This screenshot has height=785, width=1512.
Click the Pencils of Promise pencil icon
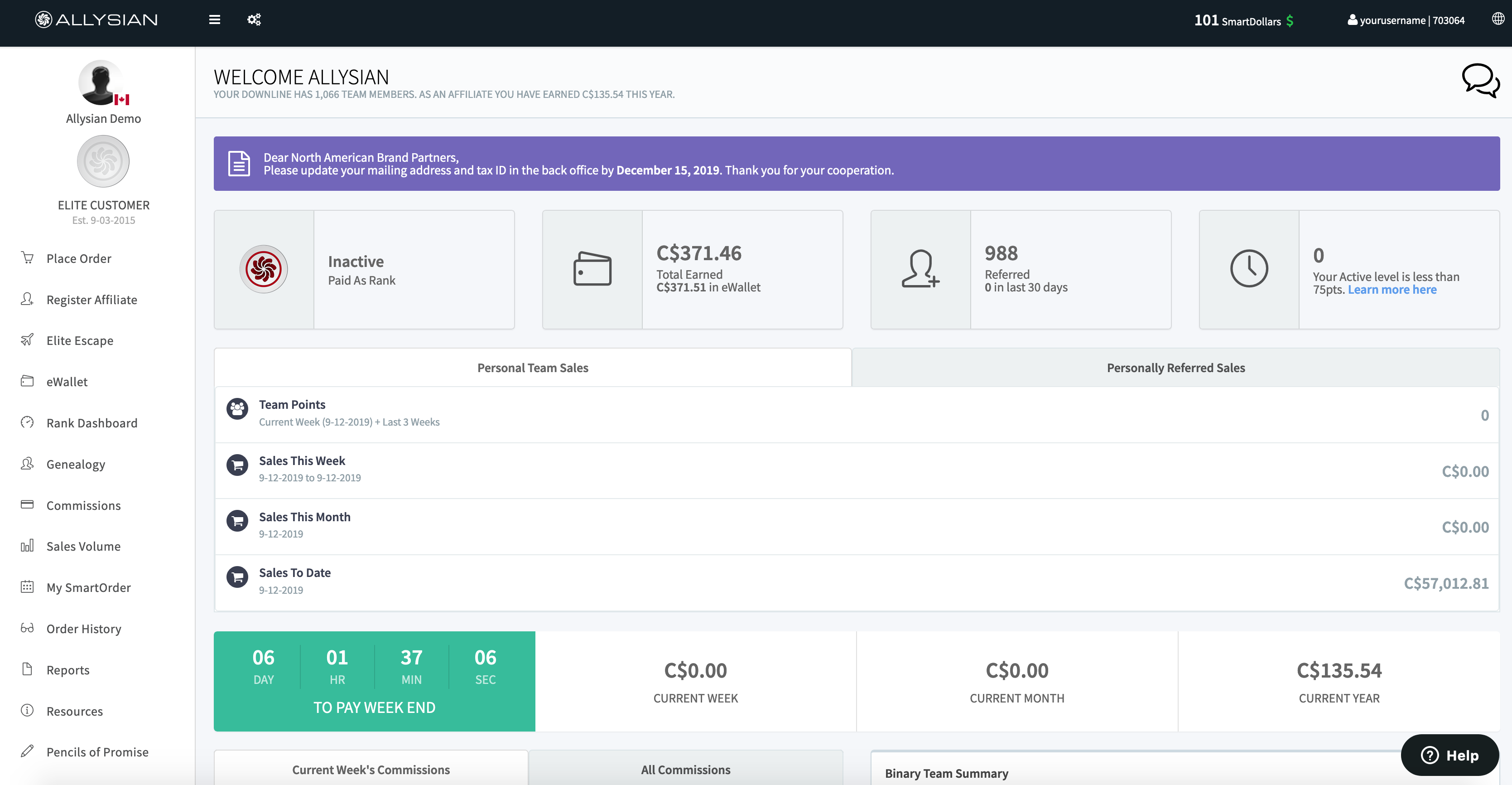tap(27, 751)
